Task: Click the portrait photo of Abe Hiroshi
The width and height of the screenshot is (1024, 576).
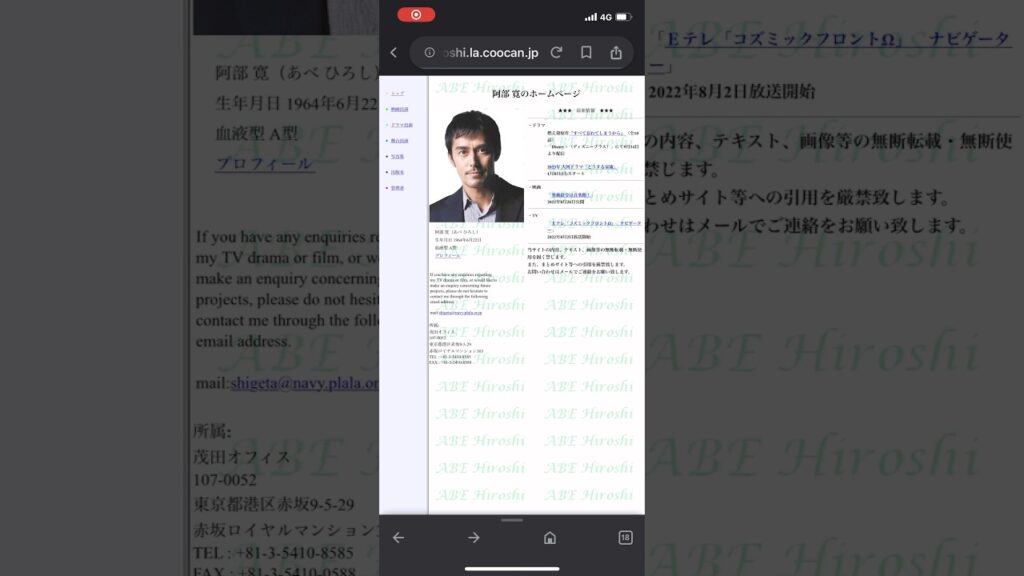Action: tap(476, 165)
